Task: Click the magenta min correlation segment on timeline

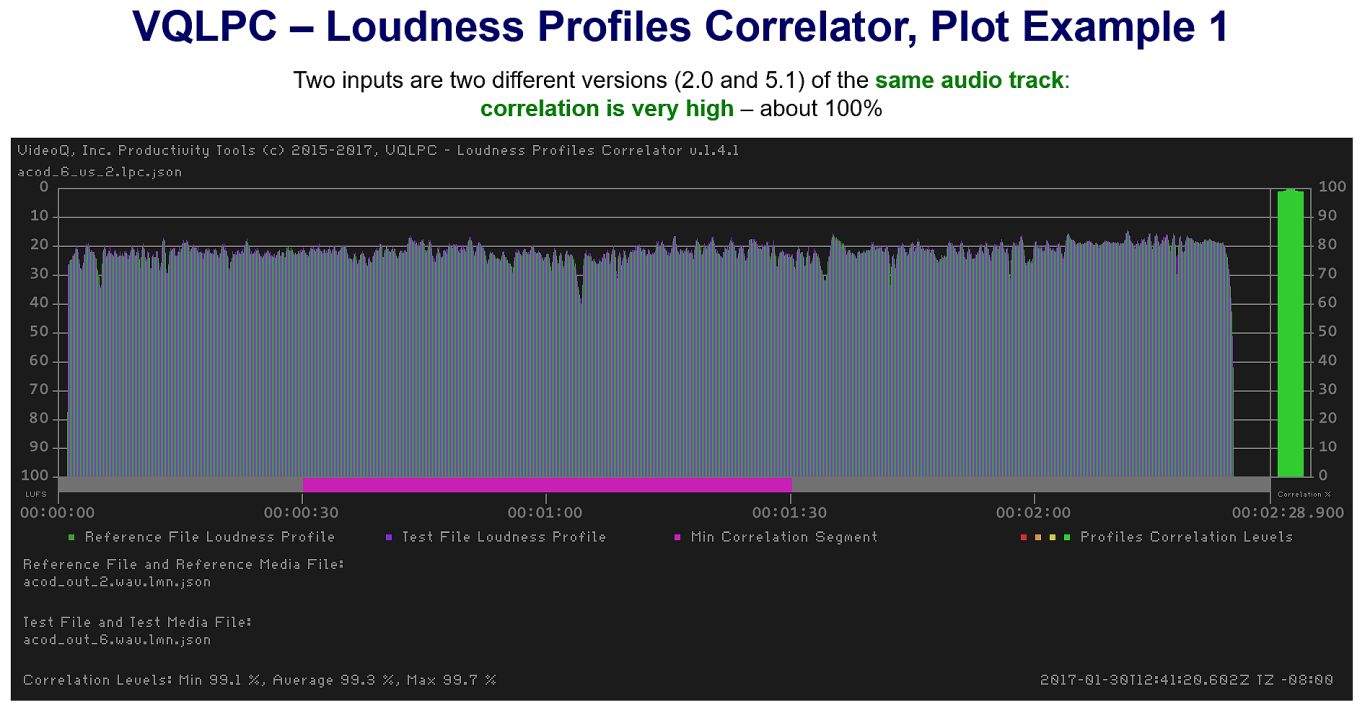Action: click(x=547, y=485)
